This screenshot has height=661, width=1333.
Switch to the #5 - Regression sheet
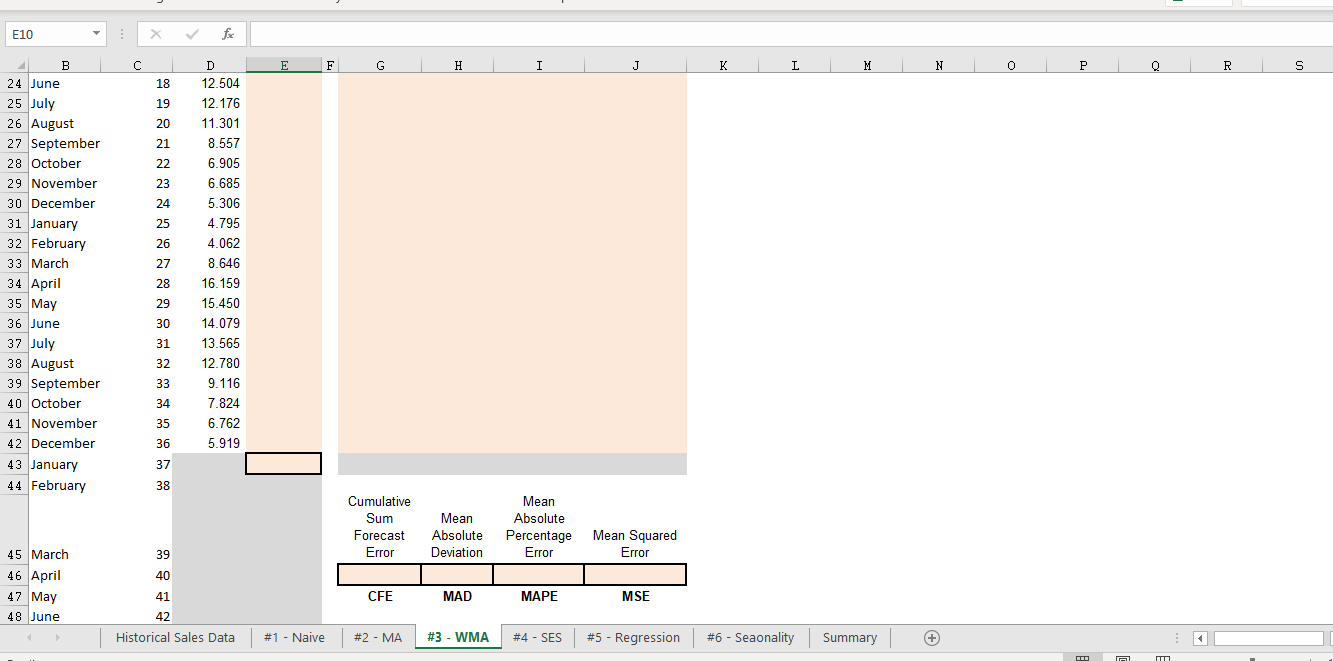pos(633,637)
